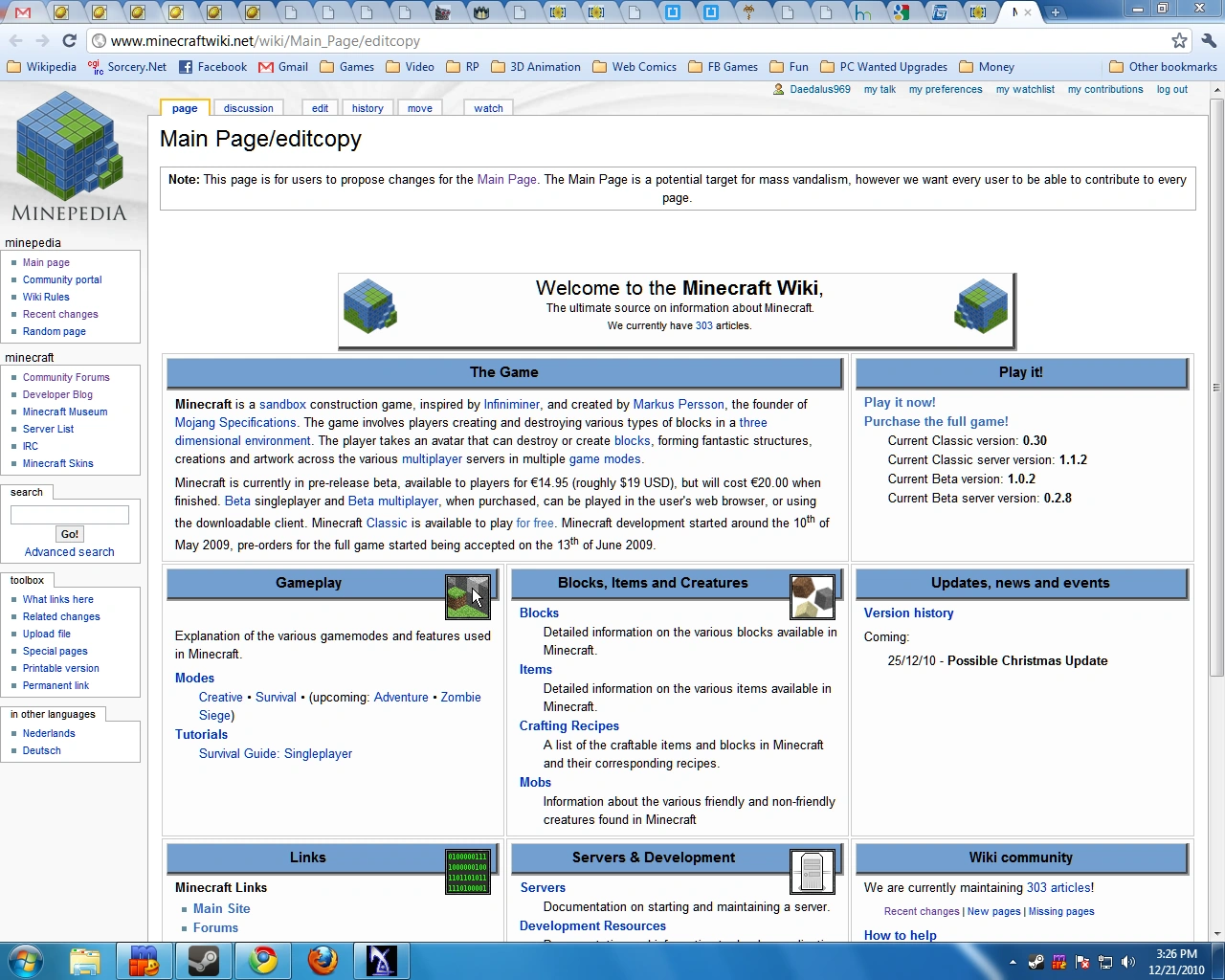Open the Wikipedia bookmark
This screenshot has height=980, width=1225.
pyautogui.click(x=42, y=67)
